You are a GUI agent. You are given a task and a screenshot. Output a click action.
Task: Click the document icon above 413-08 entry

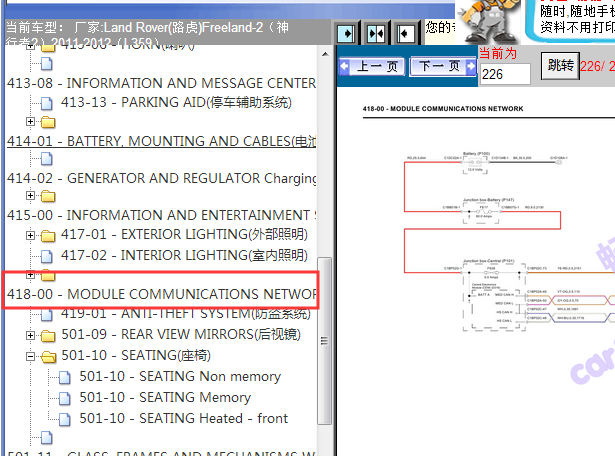47,64
